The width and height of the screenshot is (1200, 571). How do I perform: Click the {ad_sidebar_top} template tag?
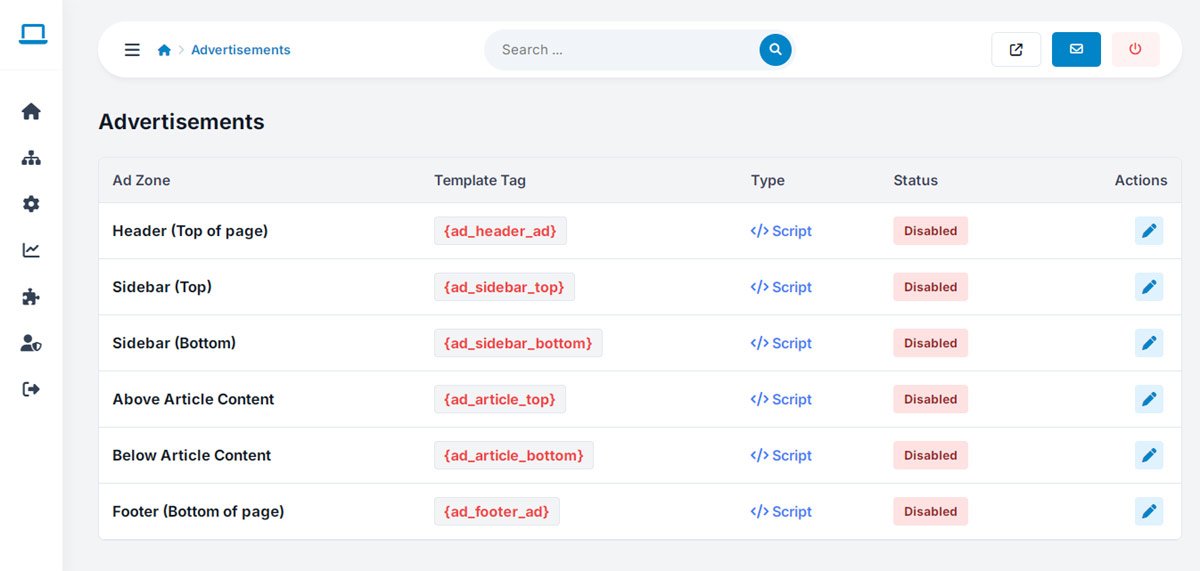(504, 287)
